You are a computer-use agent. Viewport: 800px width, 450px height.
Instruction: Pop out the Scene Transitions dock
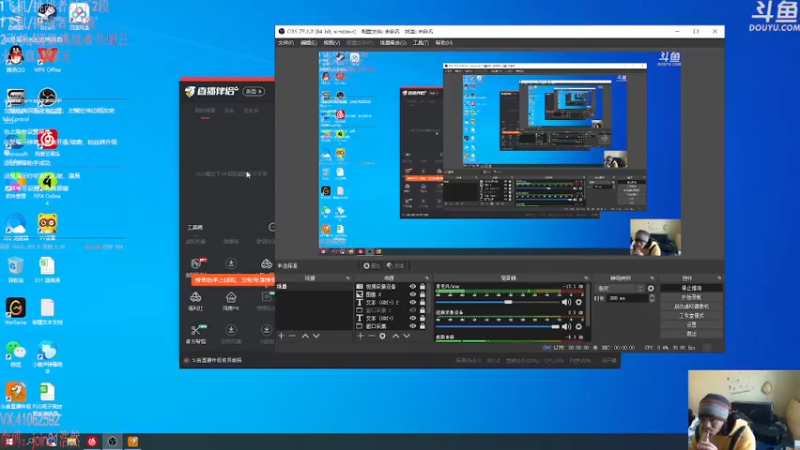[x=652, y=278]
